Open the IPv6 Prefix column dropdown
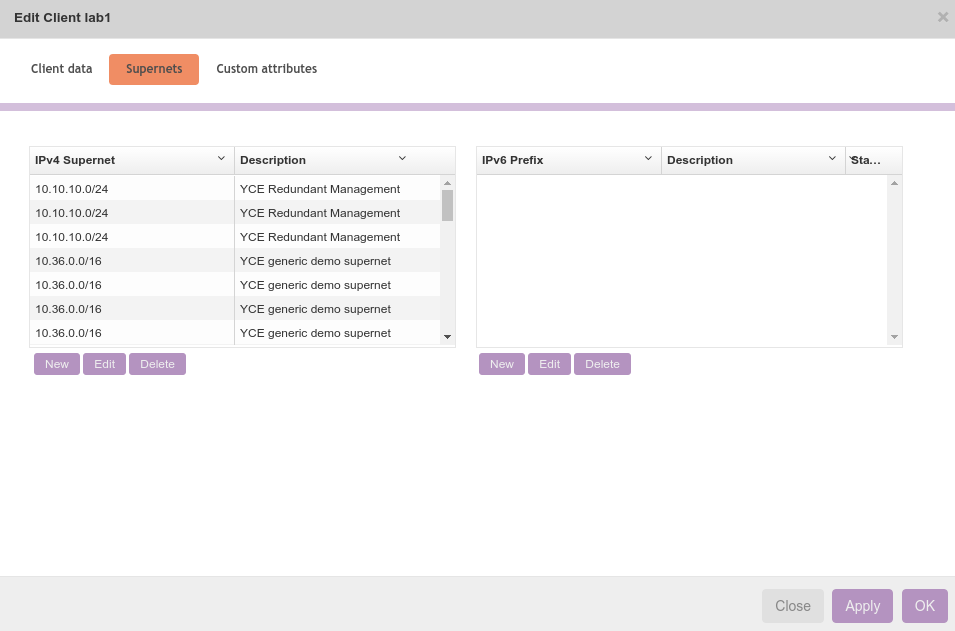This screenshot has height=631, width=955. coord(648,159)
